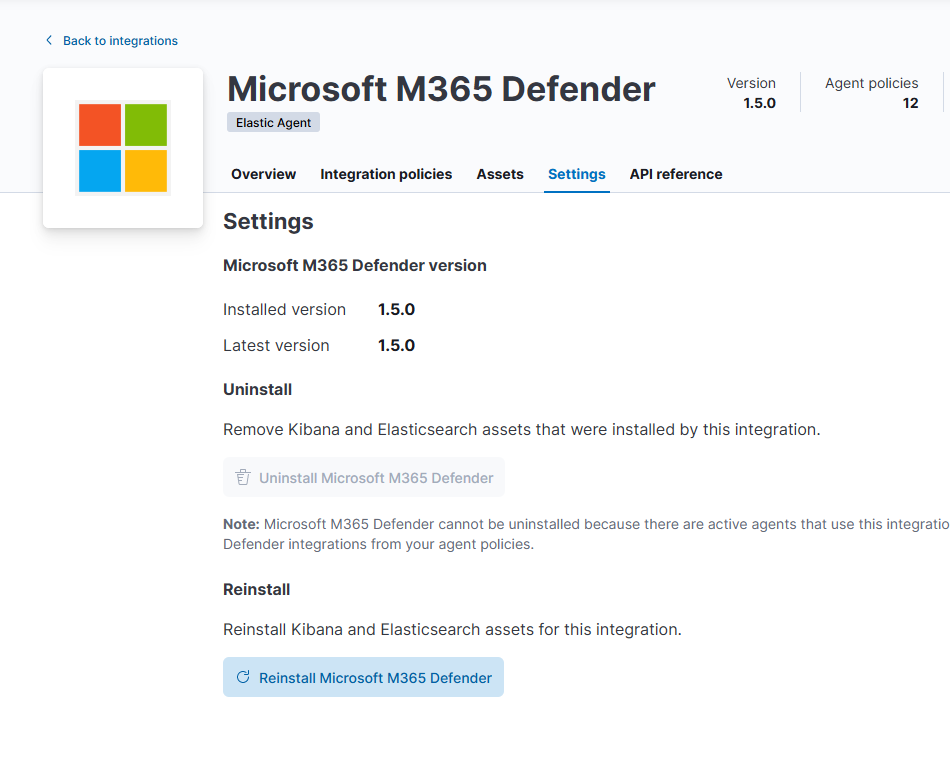The image size is (950, 780).
Task: Click the header Version value 1.5.0
Action: 759,103
